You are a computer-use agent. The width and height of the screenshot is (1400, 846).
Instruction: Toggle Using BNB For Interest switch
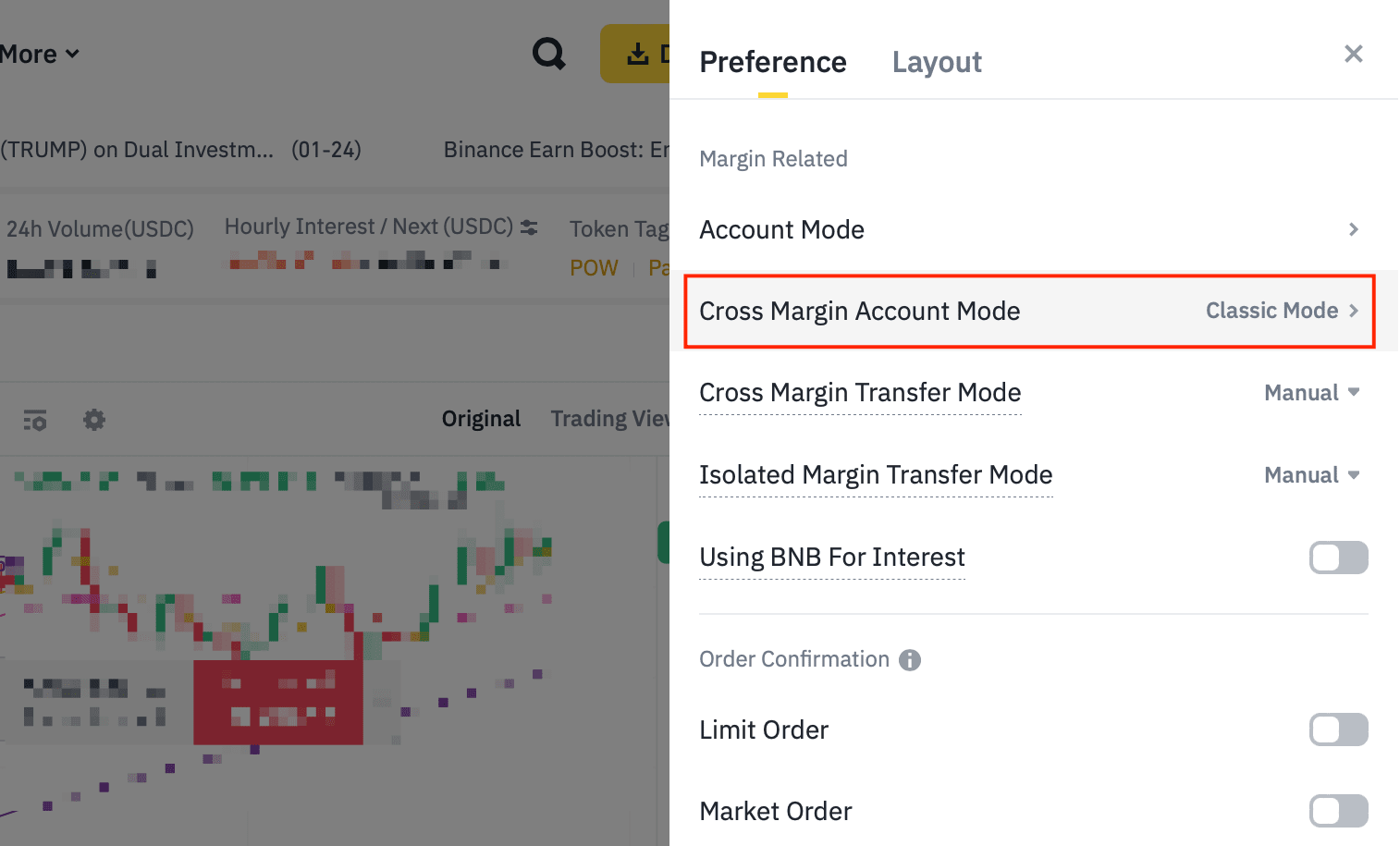click(1338, 558)
